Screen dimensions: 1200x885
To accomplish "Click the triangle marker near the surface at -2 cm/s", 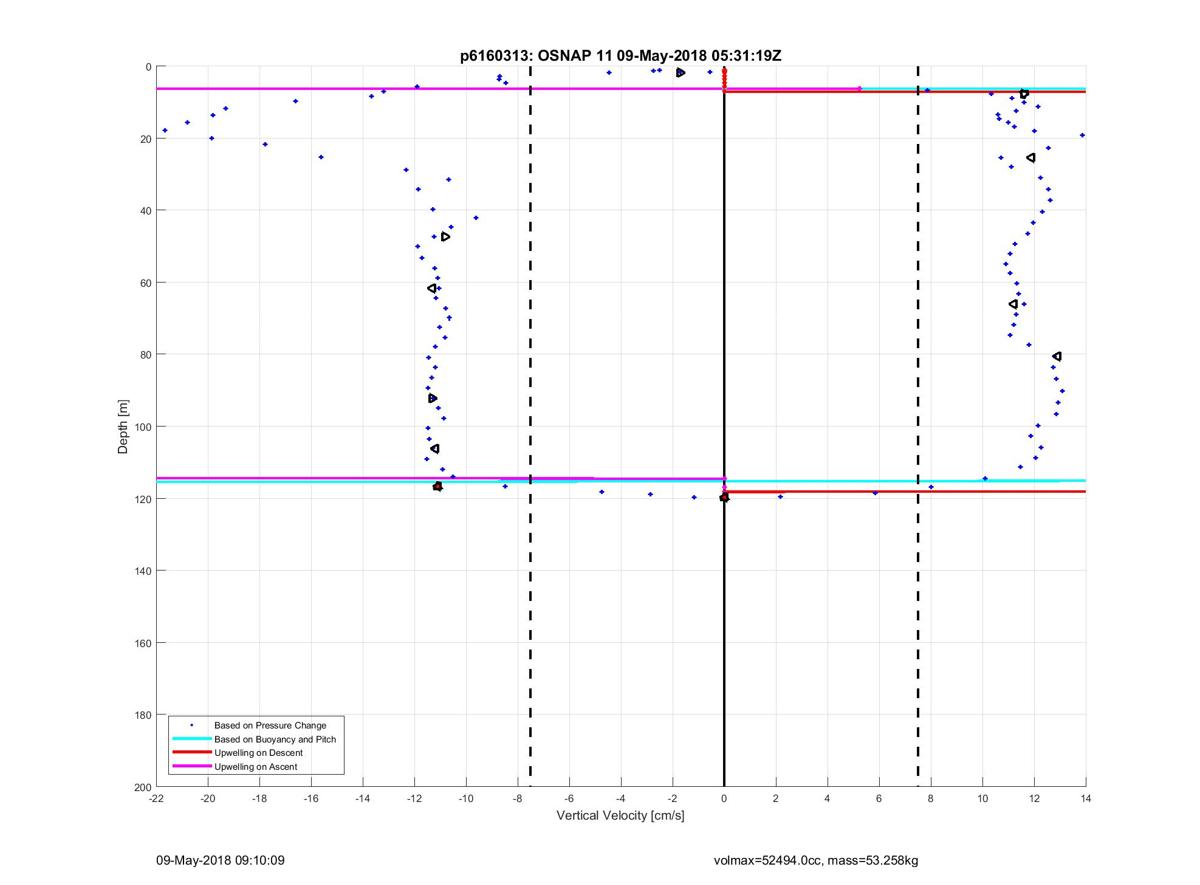I will click(x=680, y=73).
